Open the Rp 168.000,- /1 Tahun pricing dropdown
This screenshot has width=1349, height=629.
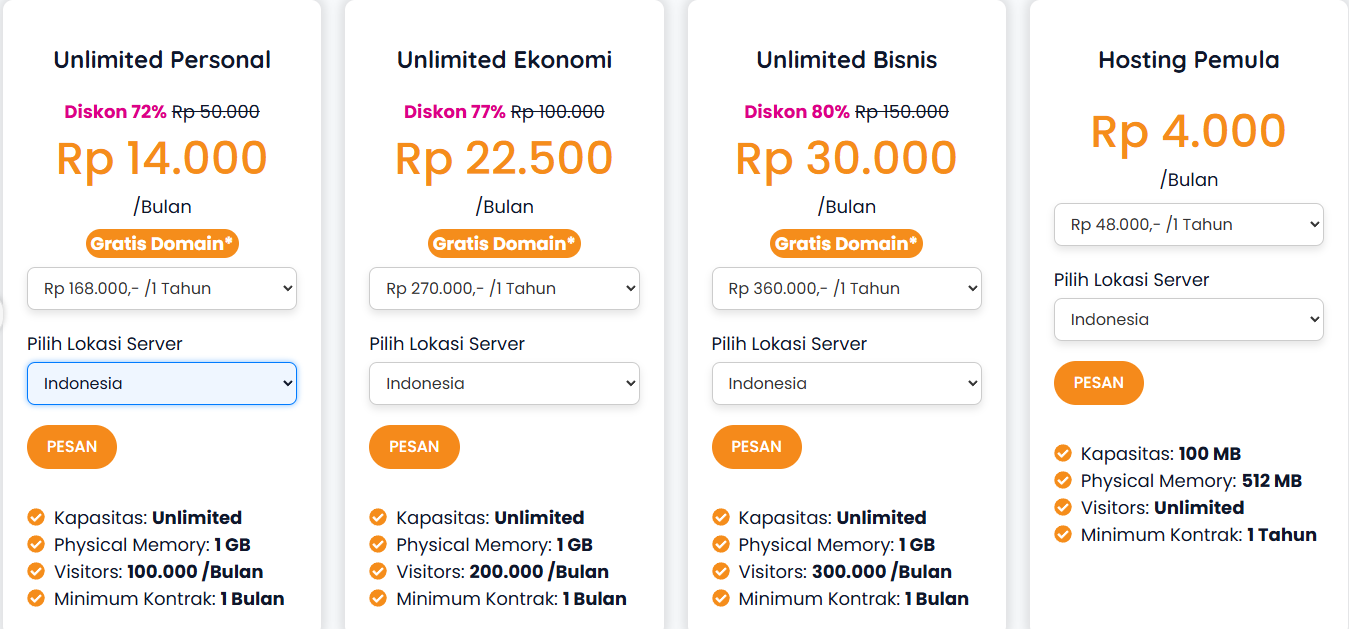pos(161,288)
